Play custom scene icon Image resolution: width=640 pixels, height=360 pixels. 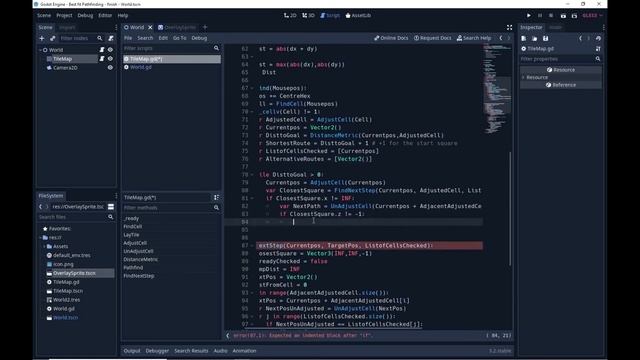click(574, 16)
